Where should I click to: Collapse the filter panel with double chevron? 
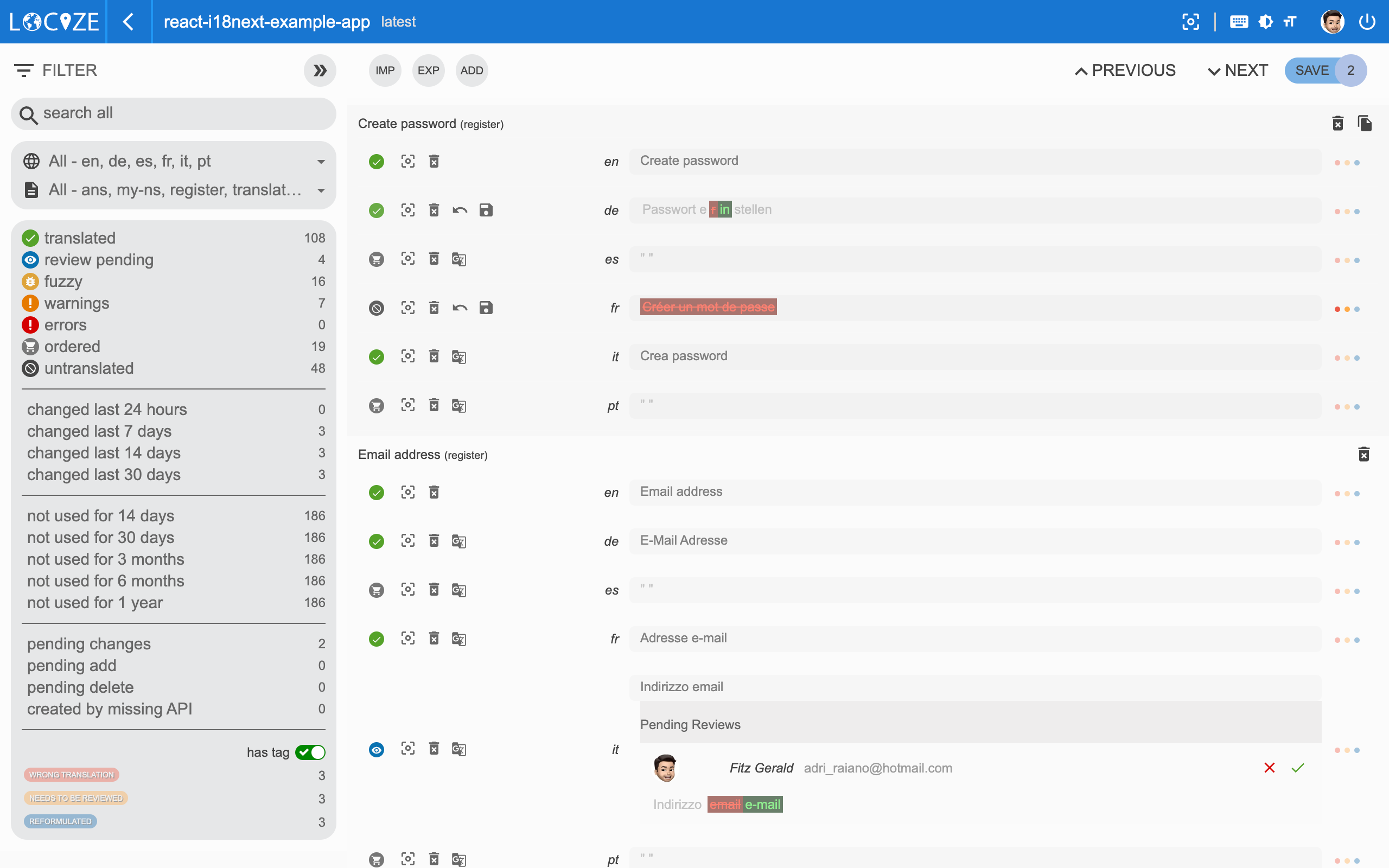point(320,71)
